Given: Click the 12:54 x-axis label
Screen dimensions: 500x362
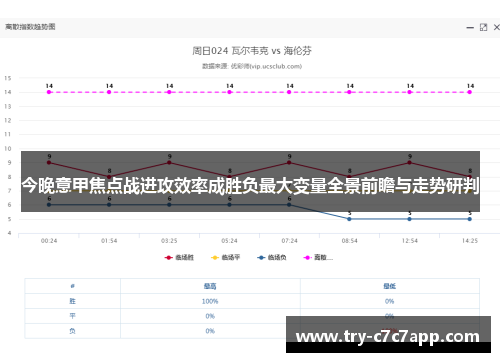Looking at the screenshot, I should (x=409, y=241).
